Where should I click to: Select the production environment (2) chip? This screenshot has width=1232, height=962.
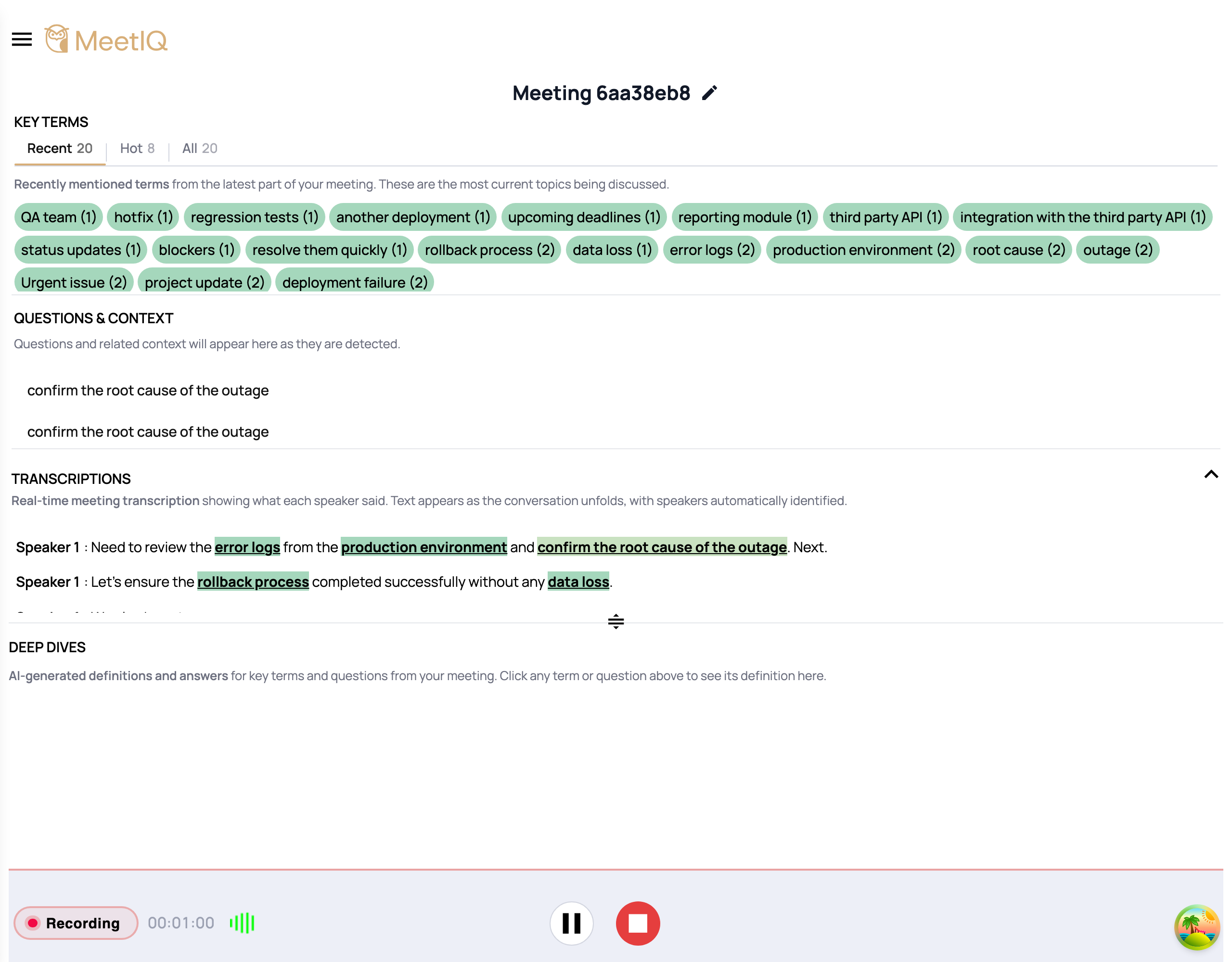click(x=863, y=250)
